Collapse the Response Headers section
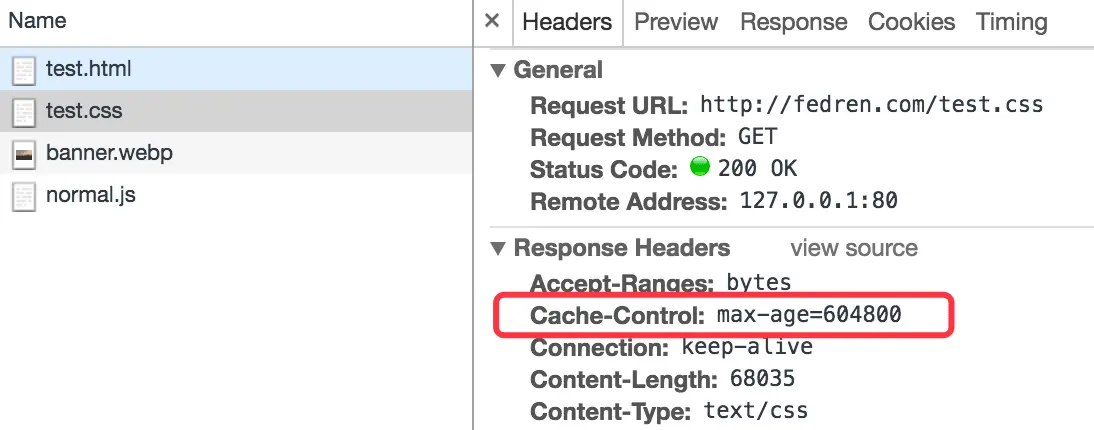Viewport: 1094px width, 430px height. [x=497, y=249]
